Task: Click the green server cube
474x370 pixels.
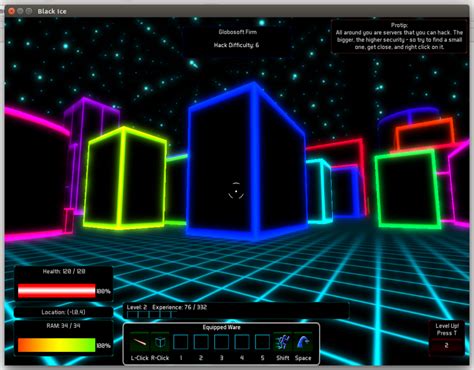Action: pos(407,189)
